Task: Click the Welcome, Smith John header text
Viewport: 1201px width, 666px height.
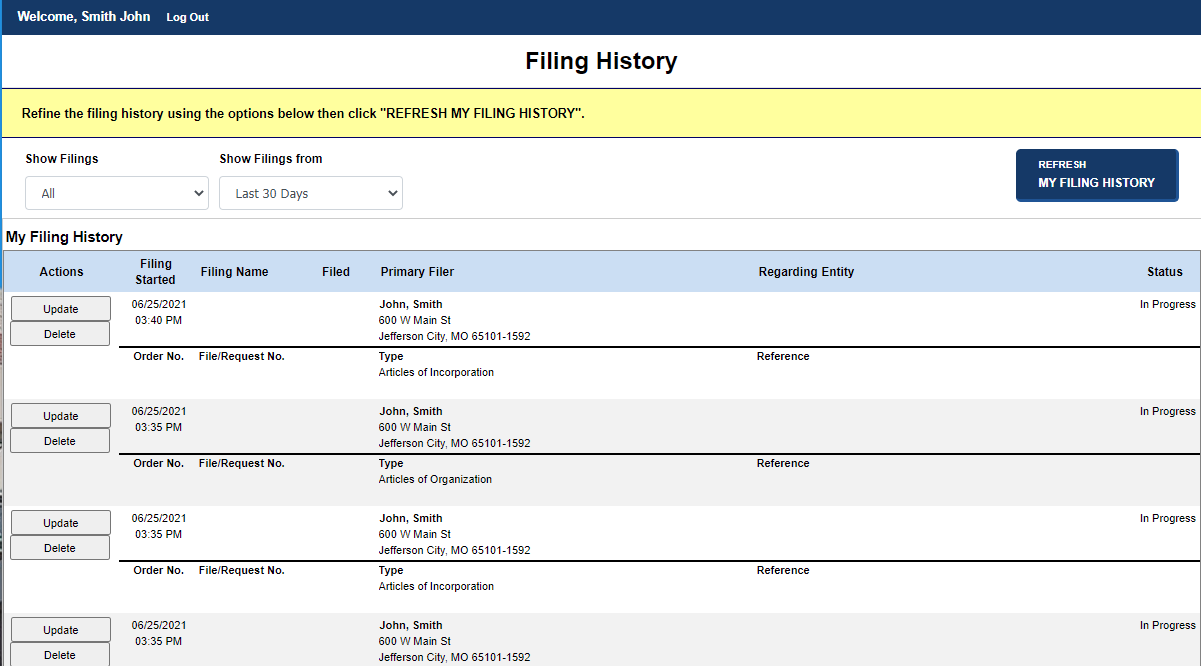Action: pyautogui.click(x=83, y=17)
